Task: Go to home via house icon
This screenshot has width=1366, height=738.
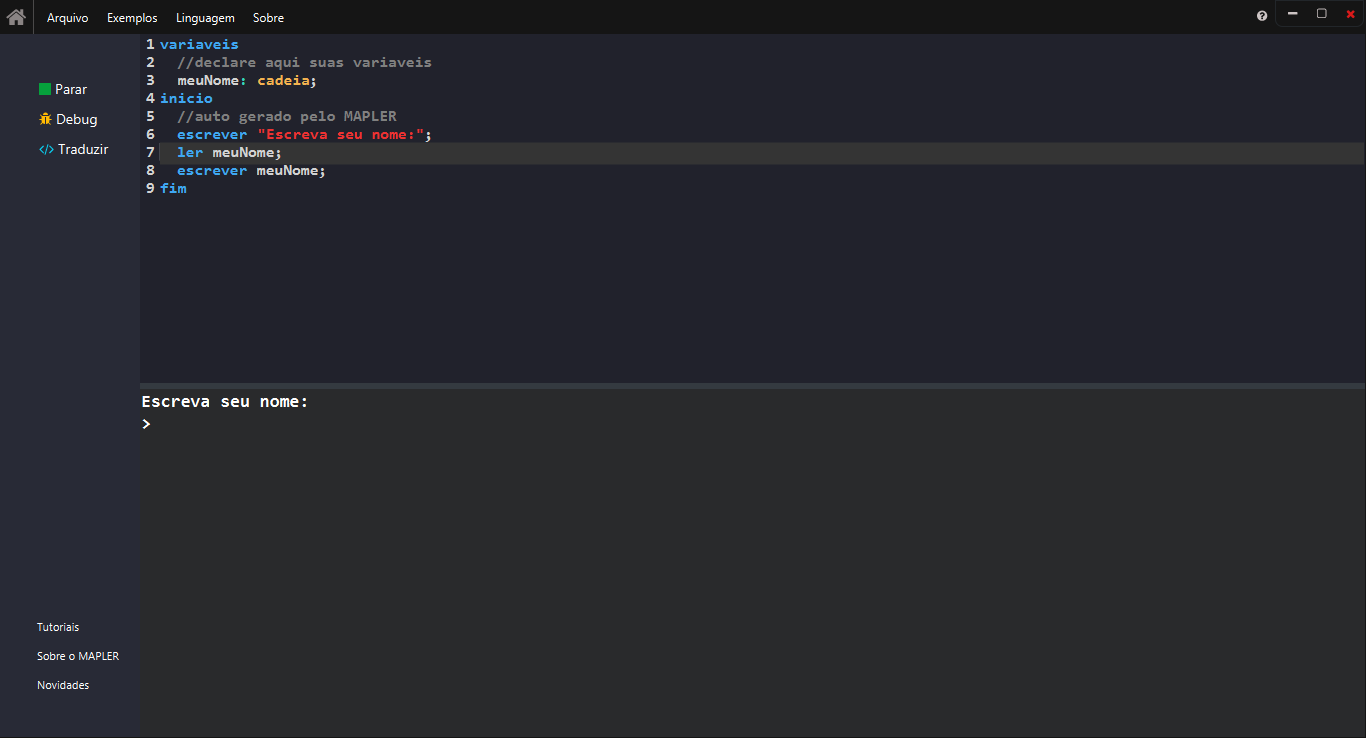Action: tap(16, 17)
